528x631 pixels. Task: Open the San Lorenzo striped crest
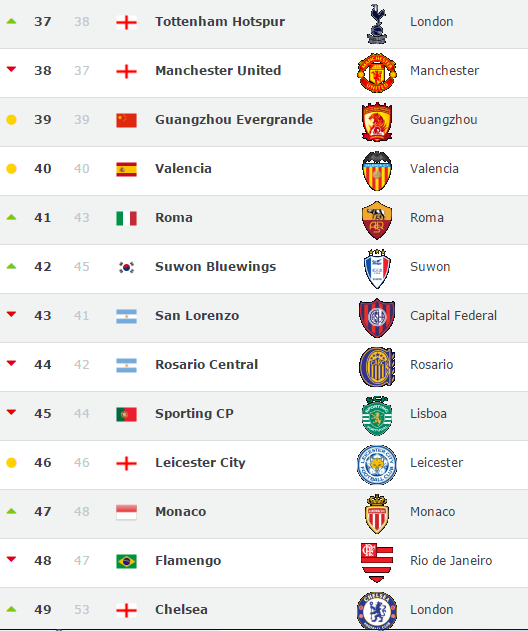[x=377, y=318]
